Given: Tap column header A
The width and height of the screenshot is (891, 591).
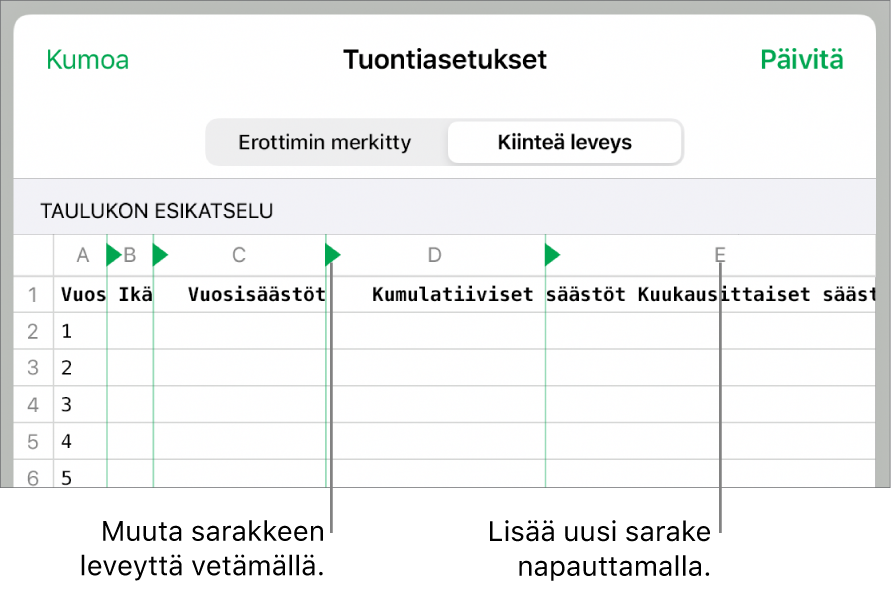Looking at the screenshot, I should [x=83, y=255].
